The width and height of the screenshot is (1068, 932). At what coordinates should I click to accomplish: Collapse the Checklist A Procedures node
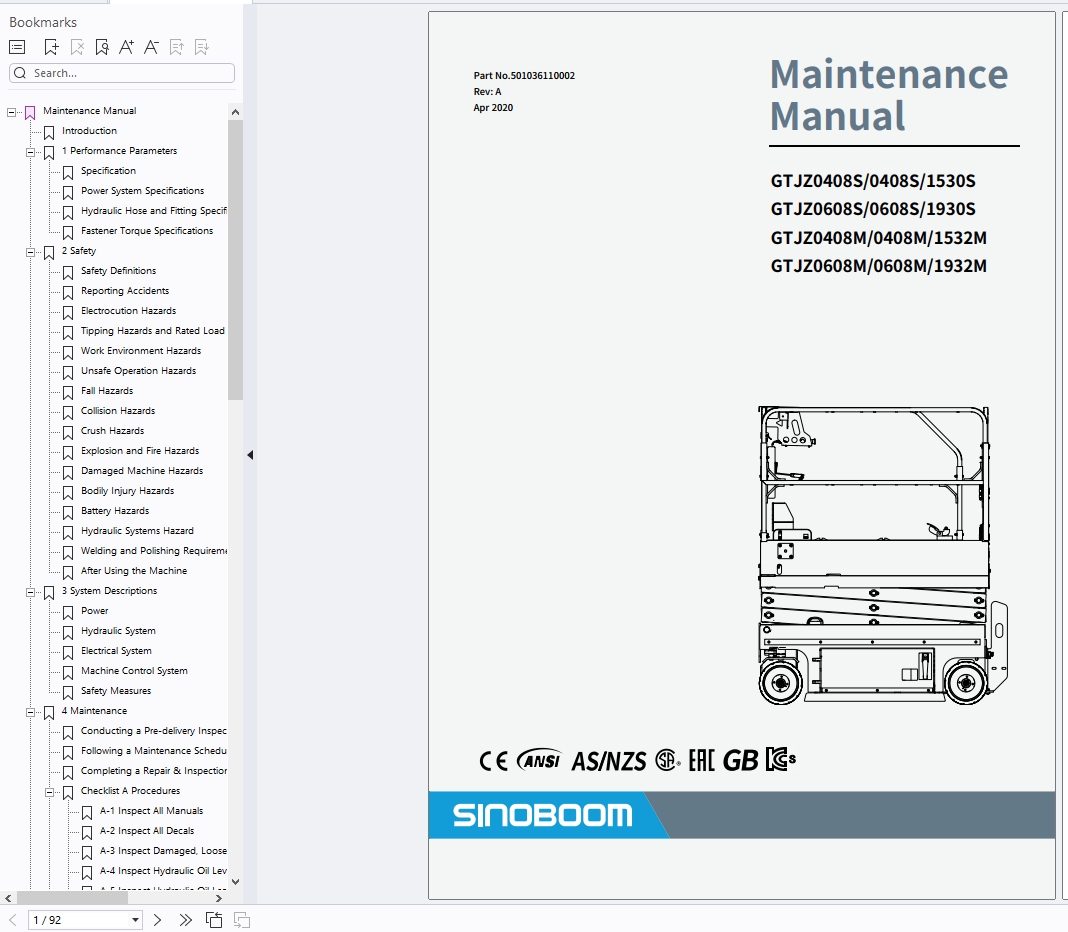tap(50, 792)
